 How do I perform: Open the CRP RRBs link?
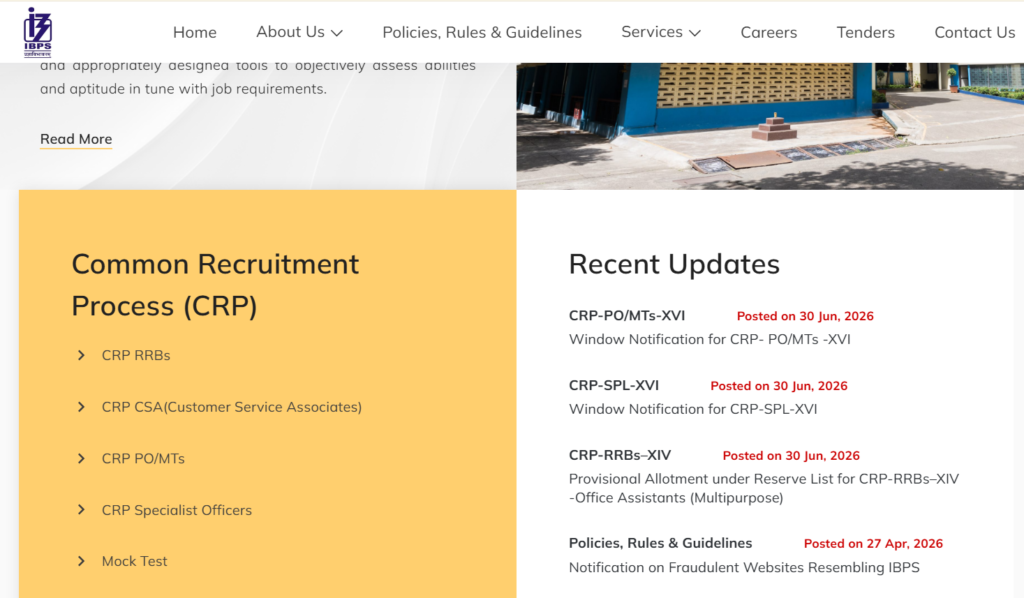136,355
